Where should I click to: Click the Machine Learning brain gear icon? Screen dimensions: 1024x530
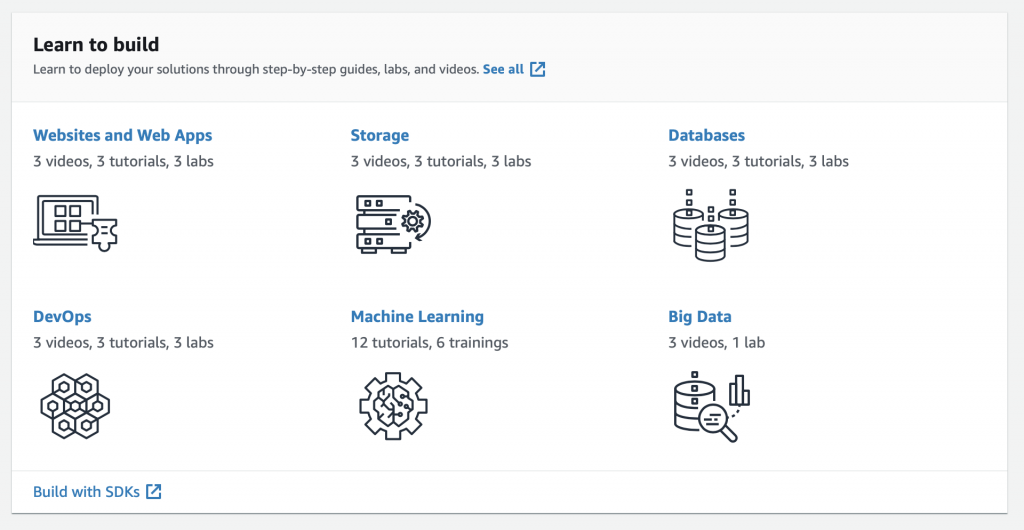coord(393,405)
